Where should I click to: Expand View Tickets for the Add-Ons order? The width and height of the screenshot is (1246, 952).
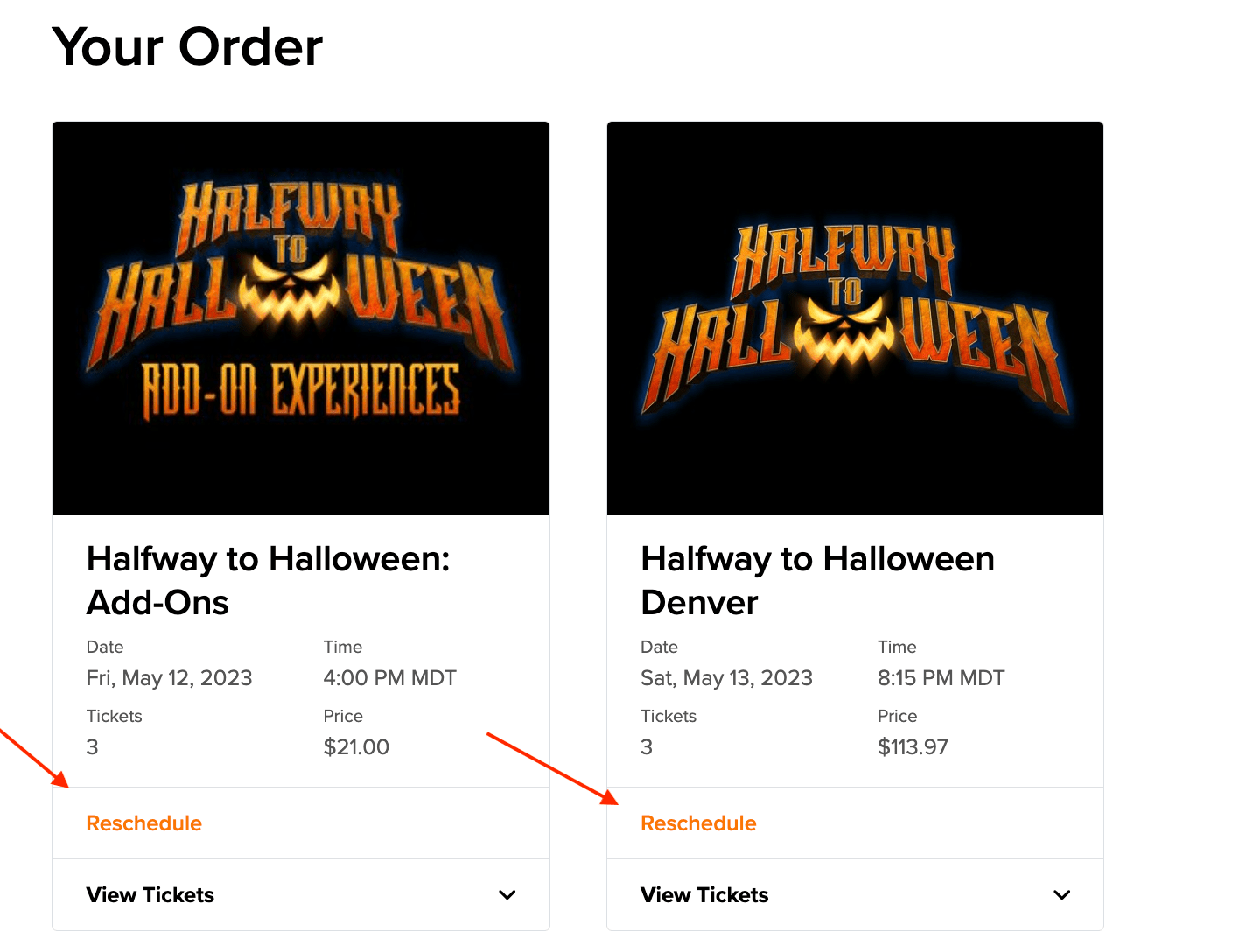150,894
